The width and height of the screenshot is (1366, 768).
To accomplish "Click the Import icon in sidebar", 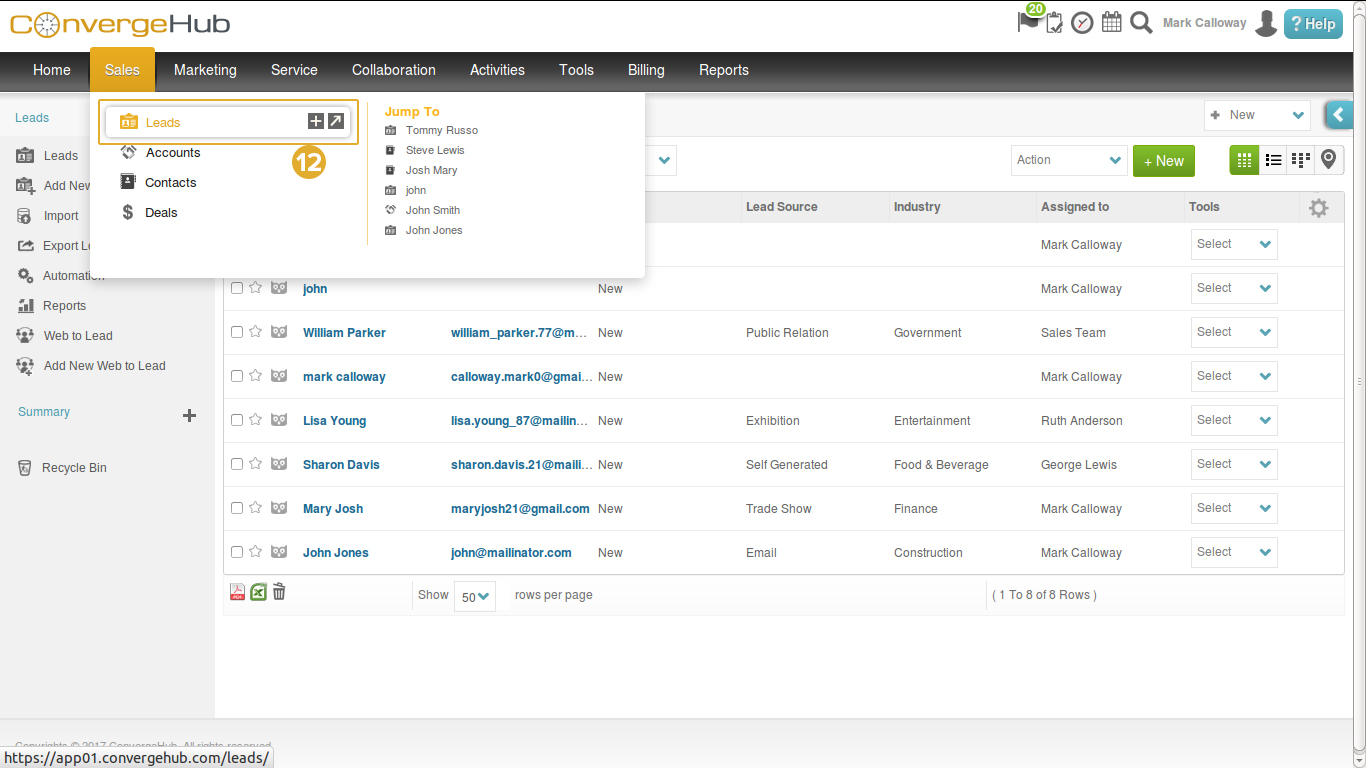I will click(x=25, y=216).
